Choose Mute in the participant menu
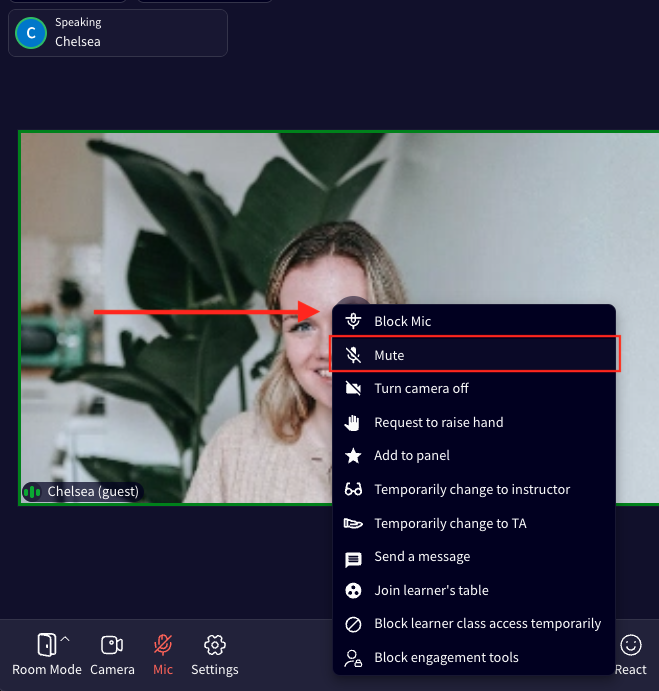The height and width of the screenshot is (691, 659). tap(475, 354)
